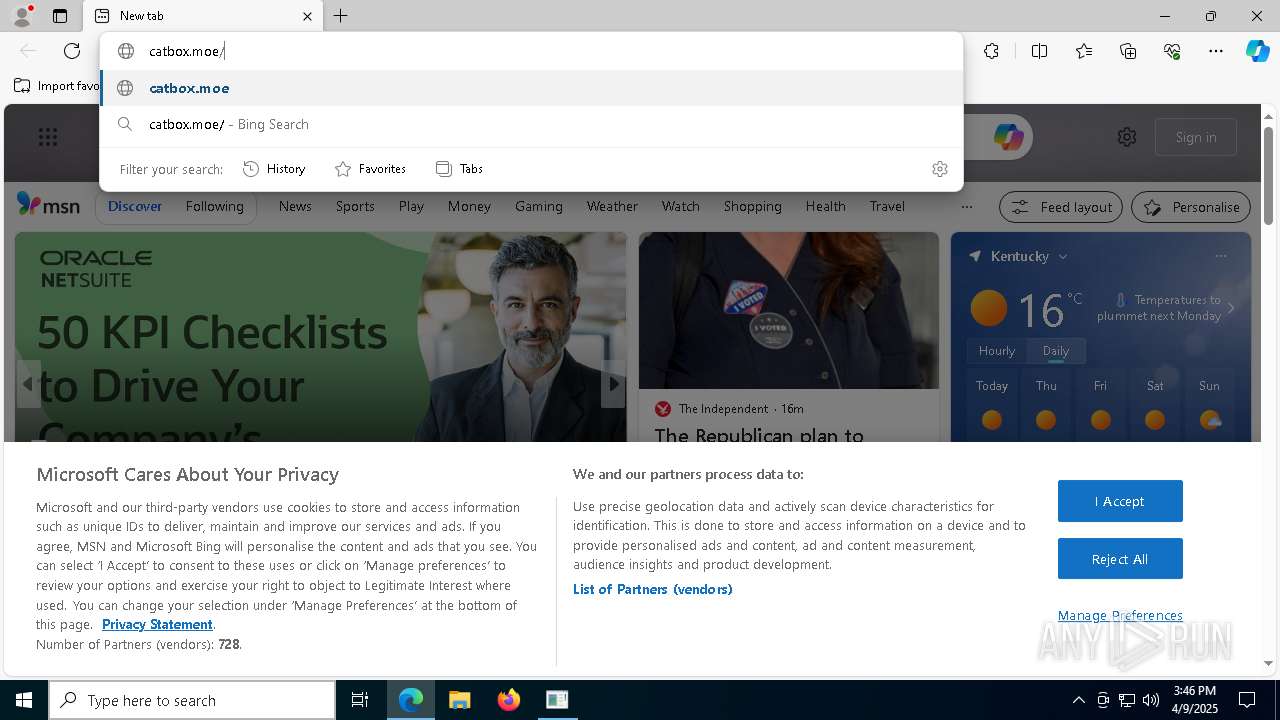Open the News category
Viewport: 1280px width, 720px height.
coord(295,206)
